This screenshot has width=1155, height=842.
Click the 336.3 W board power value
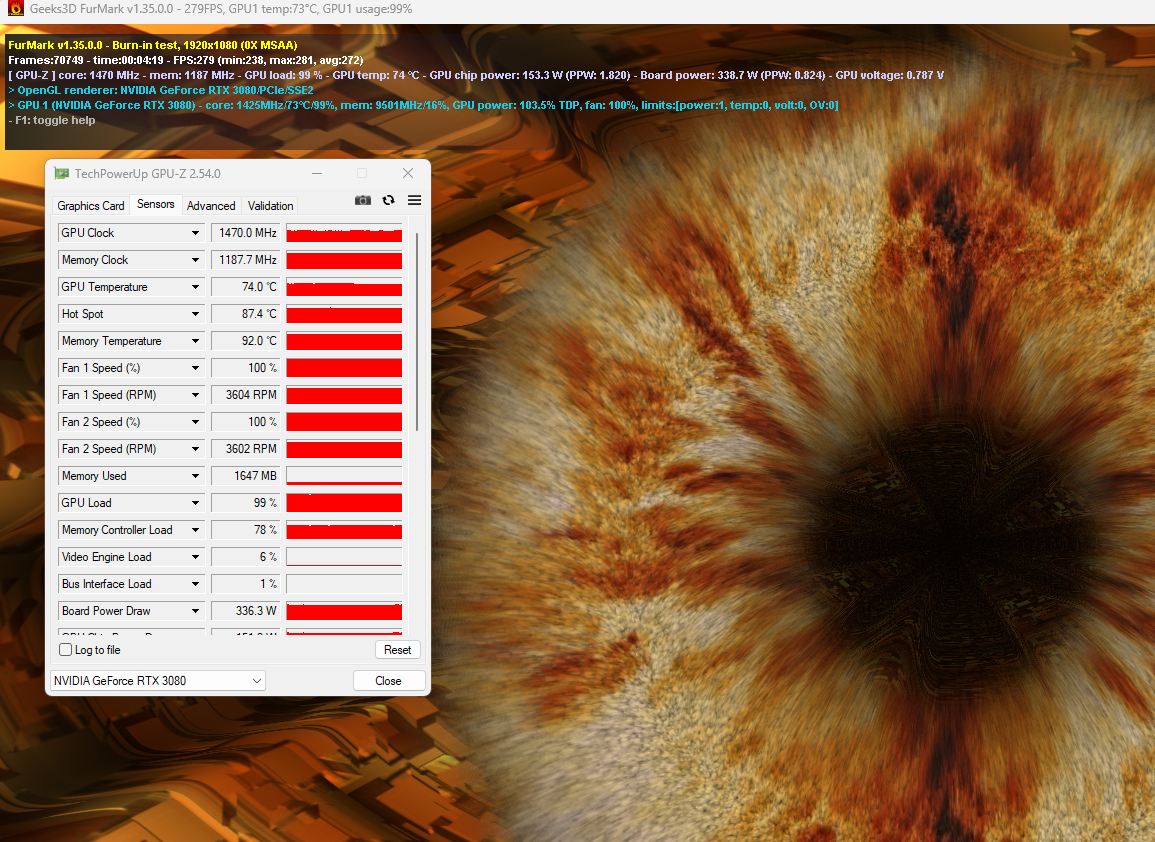coord(245,611)
